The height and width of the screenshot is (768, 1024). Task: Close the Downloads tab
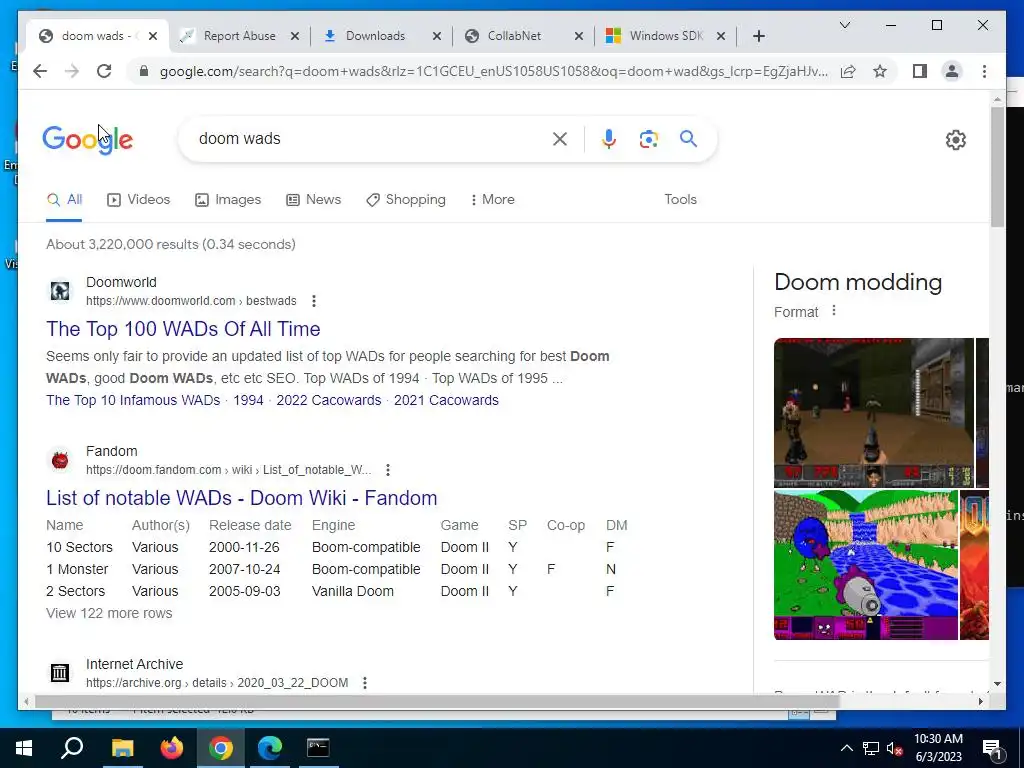(437, 36)
